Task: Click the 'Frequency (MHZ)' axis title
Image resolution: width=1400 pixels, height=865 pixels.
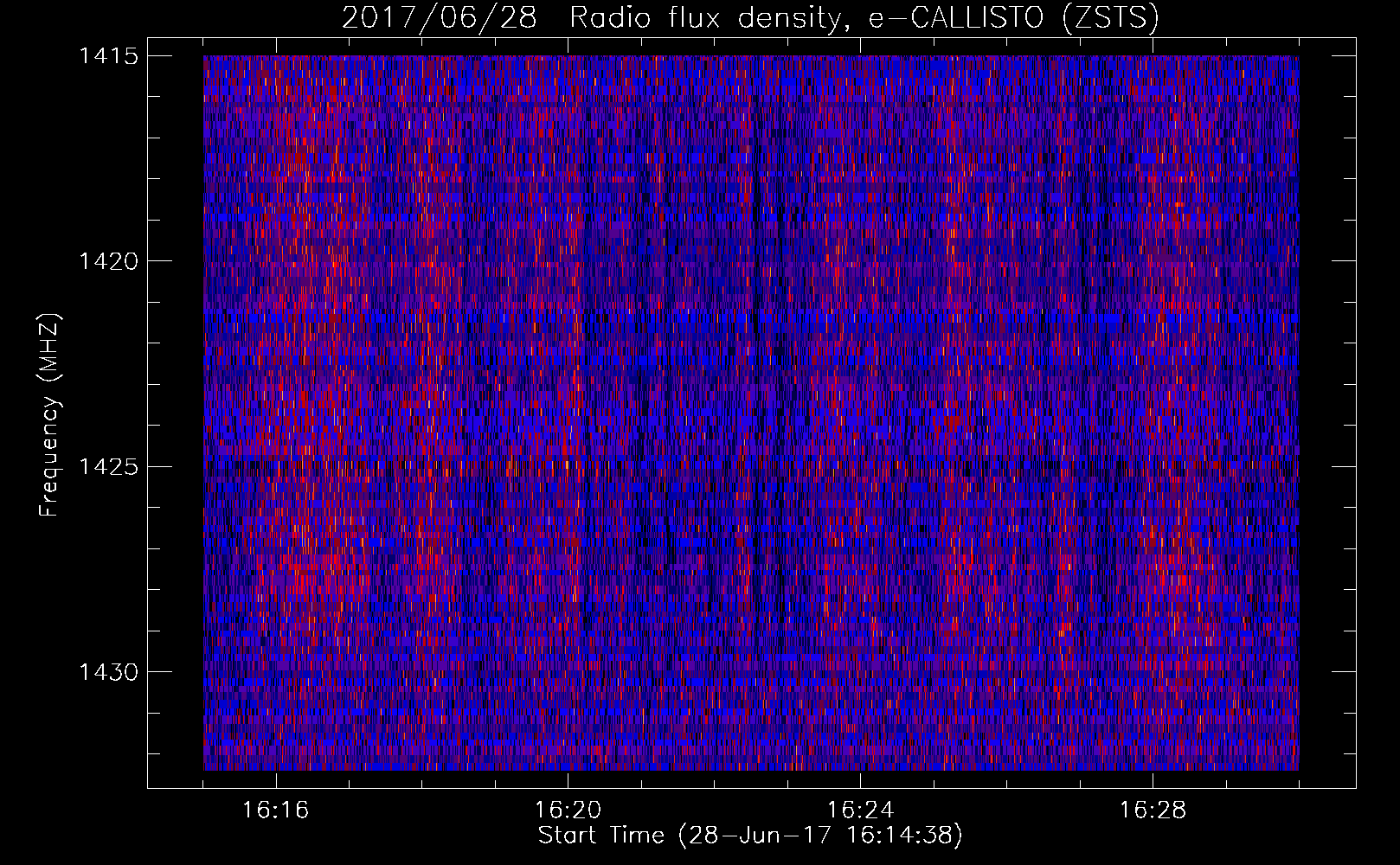Action: pos(50,415)
